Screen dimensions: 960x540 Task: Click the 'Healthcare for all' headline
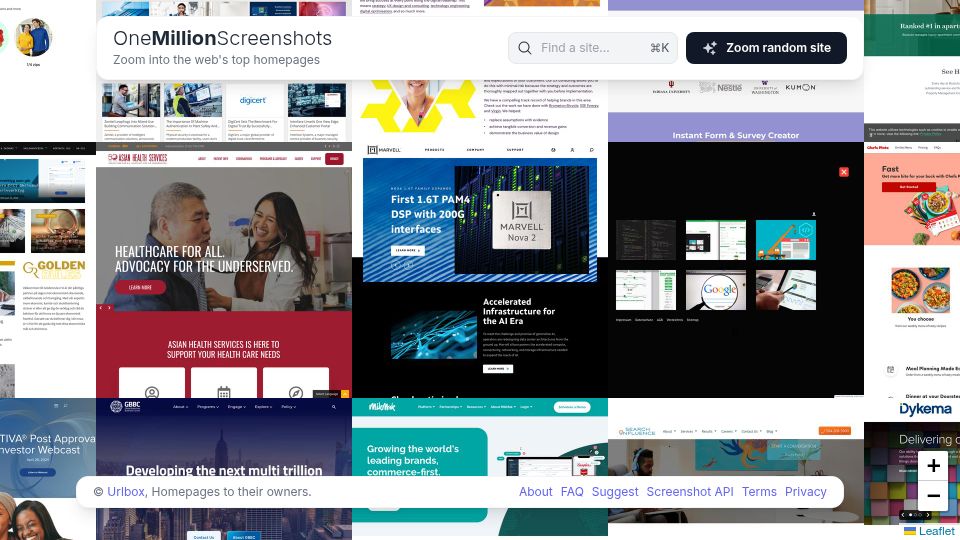pos(204,259)
